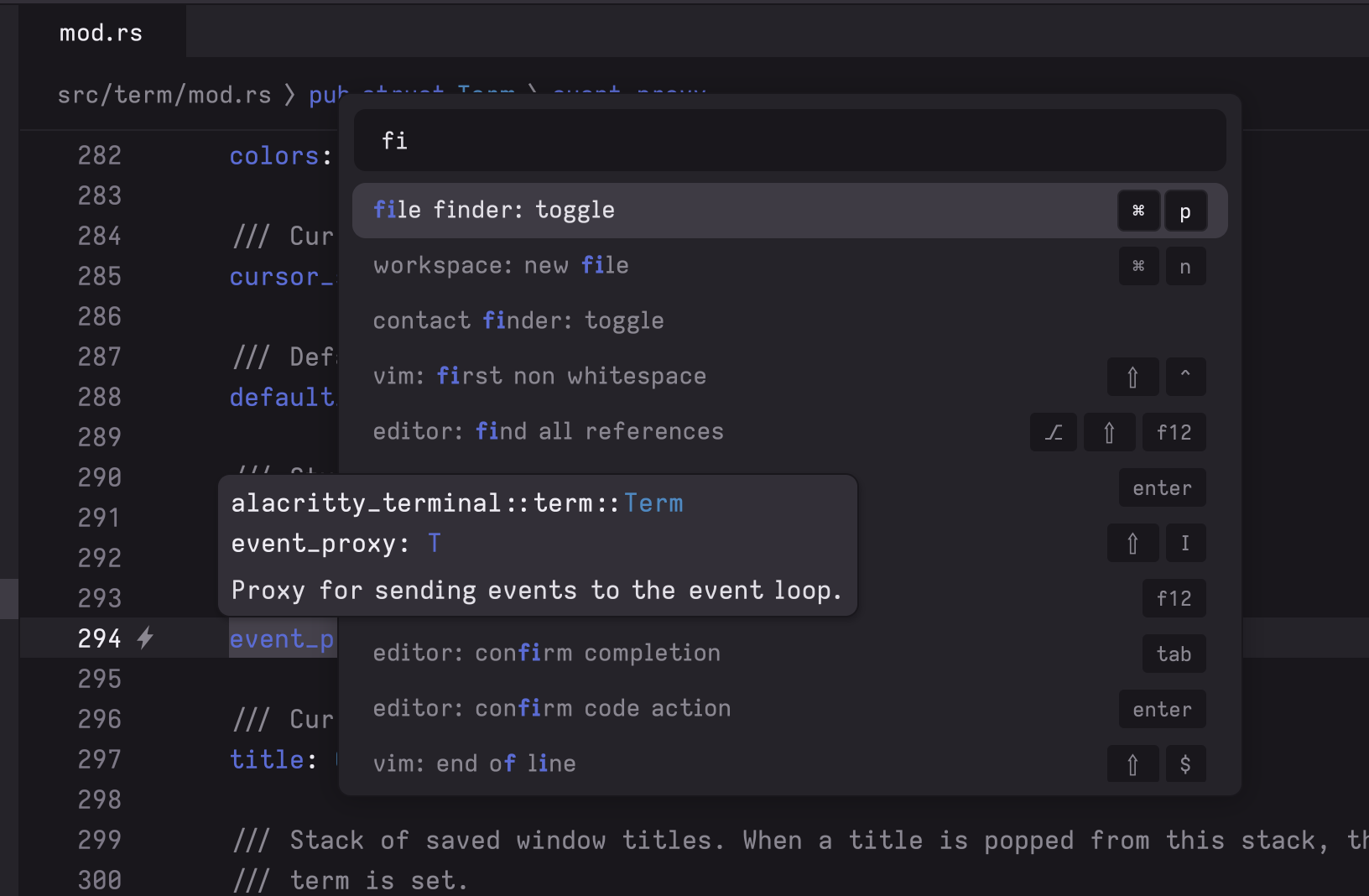Viewport: 1369px width, 896px height.
Task: Choose the "workspace: new file" command
Action: pyautogui.click(x=501, y=266)
